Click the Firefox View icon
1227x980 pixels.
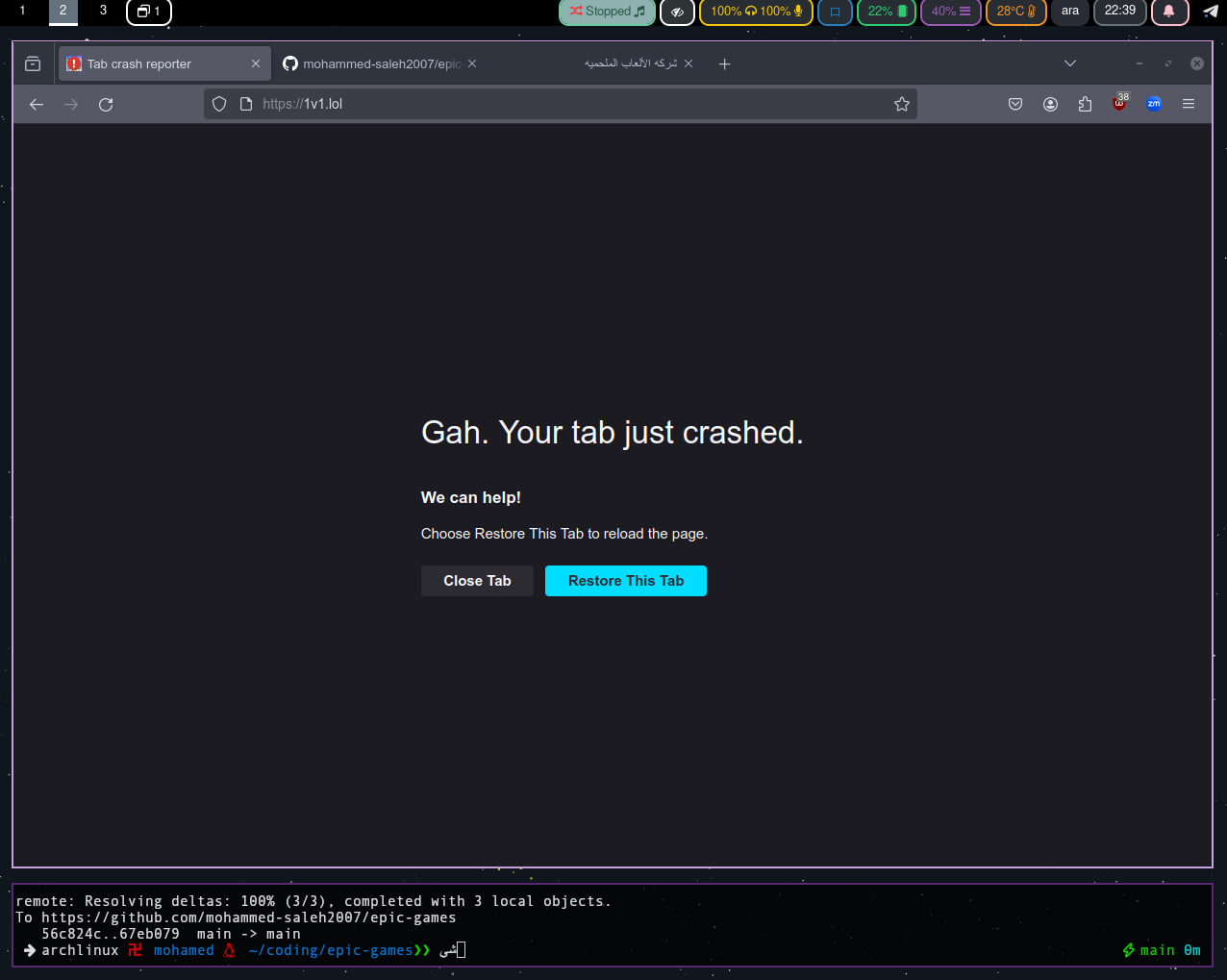33,63
